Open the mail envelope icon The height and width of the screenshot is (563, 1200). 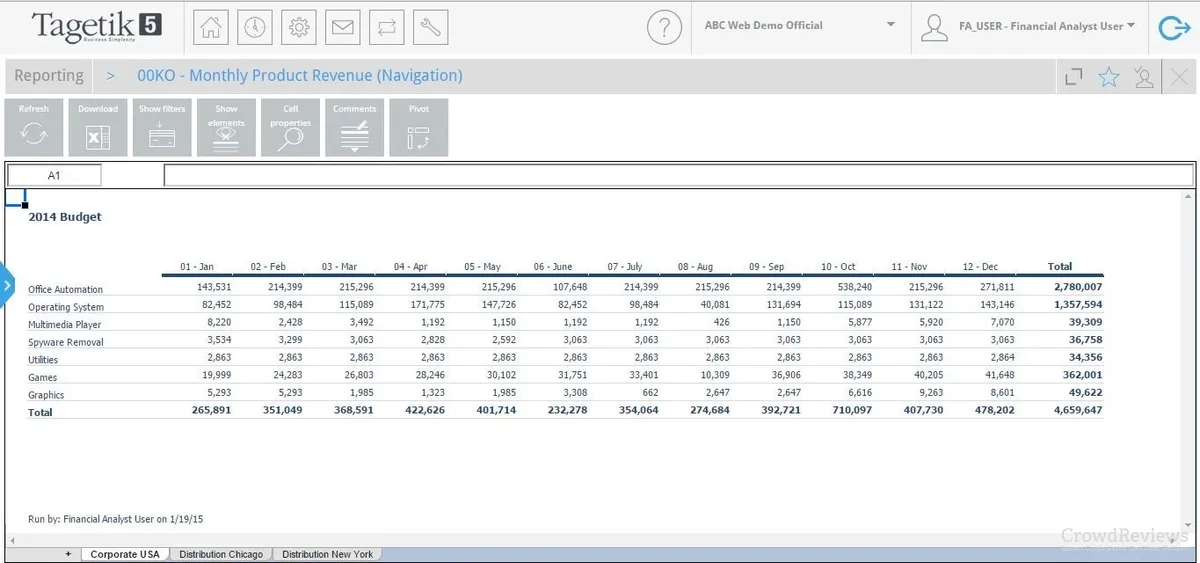pos(343,28)
